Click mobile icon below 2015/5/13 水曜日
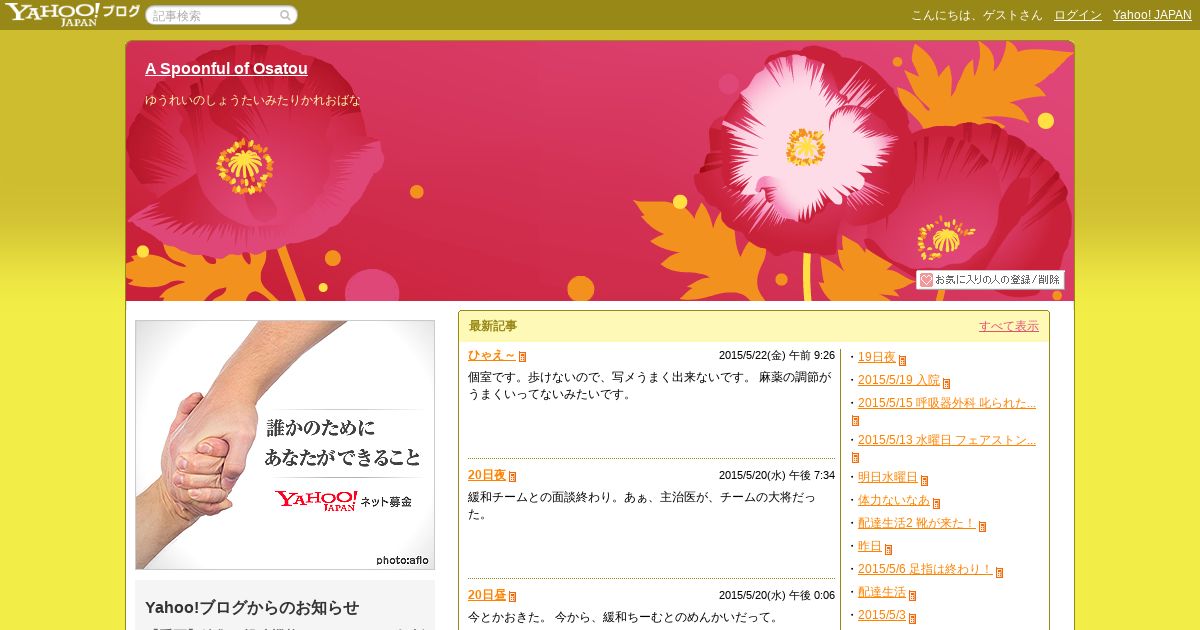 click(x=856, y=458)
